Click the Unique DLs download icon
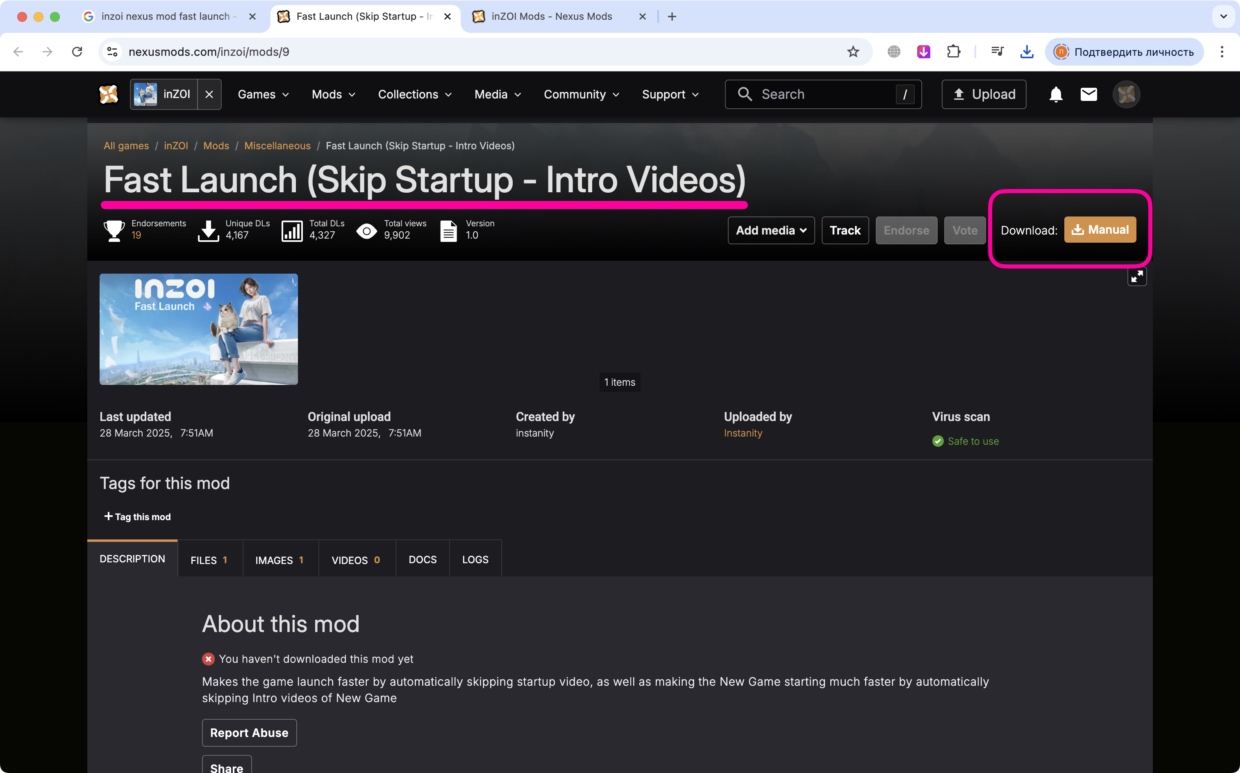This screenshot has height=773, width=1240. pos(208,231)
